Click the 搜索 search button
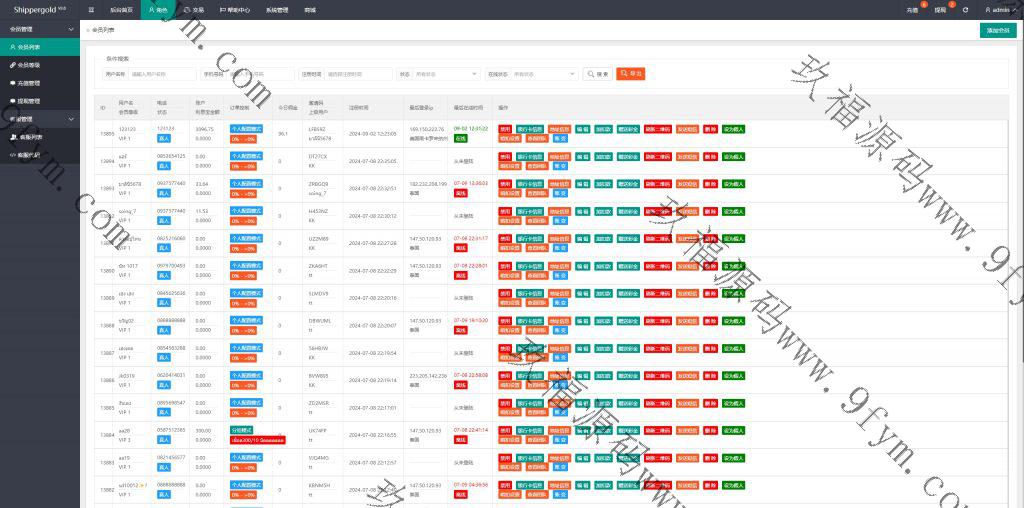Image resolution: width=1024 pixels, height=508 pixels. click(x=598, y=74)
